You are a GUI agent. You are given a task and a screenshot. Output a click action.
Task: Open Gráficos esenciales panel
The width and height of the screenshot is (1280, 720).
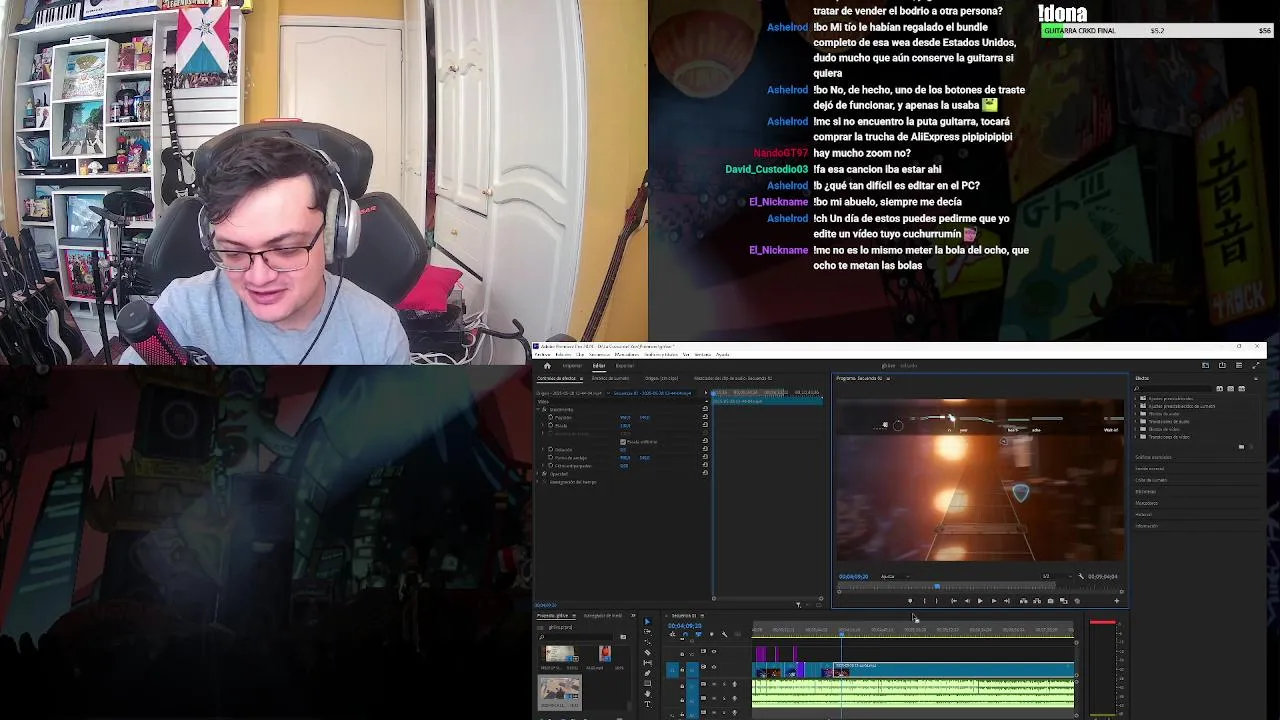tap(1153, 457)
